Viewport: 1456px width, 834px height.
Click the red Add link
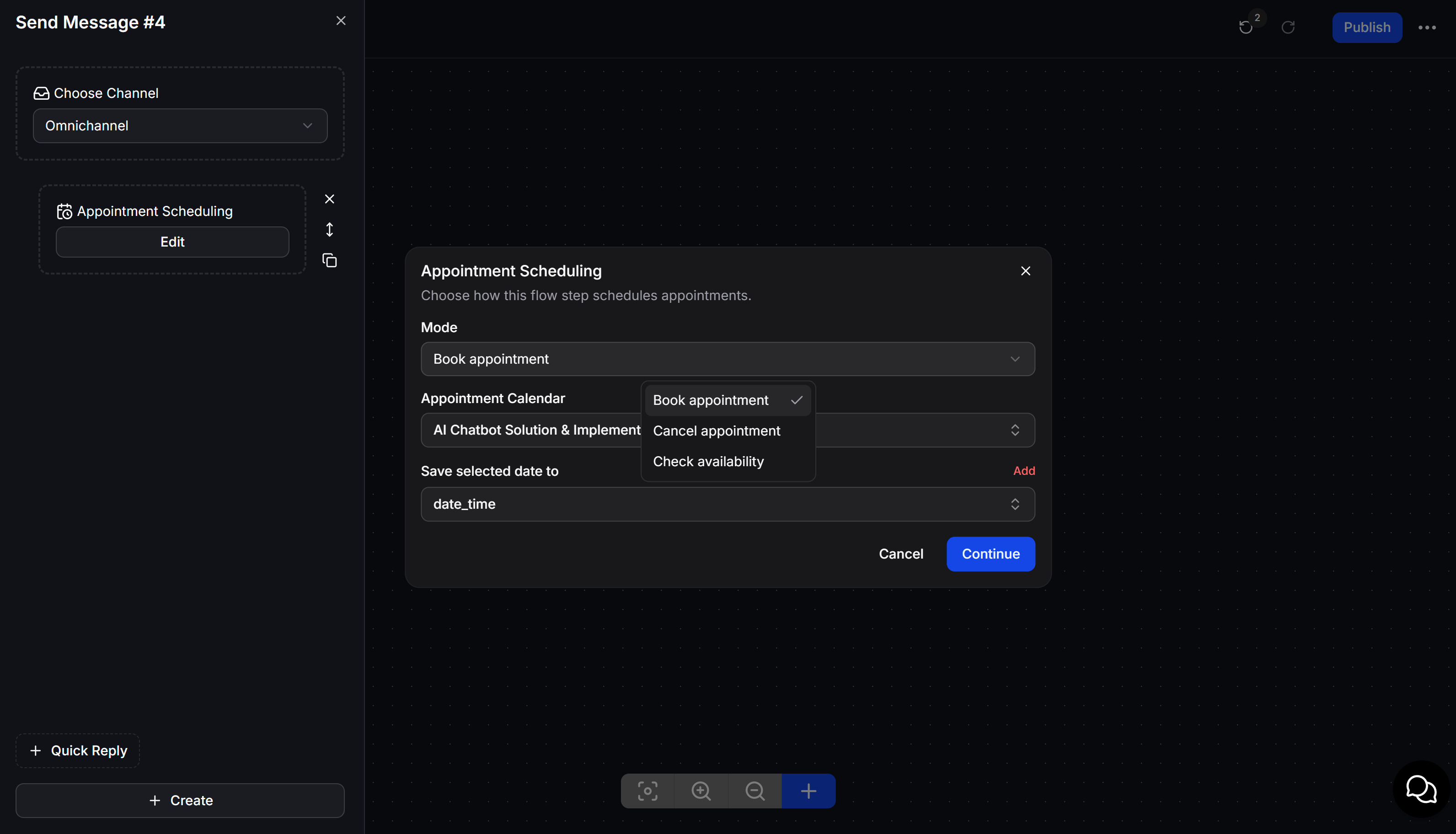(x=1024, y=471)
